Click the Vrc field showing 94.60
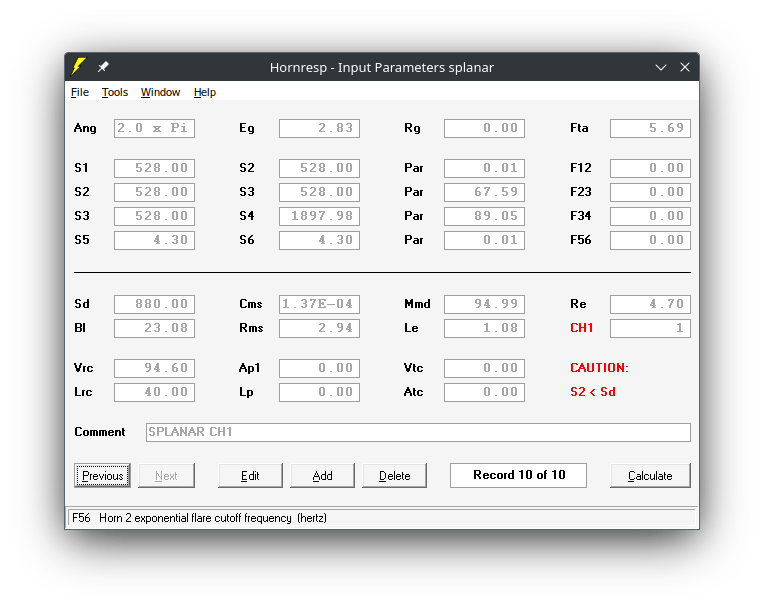 (154, 368)
